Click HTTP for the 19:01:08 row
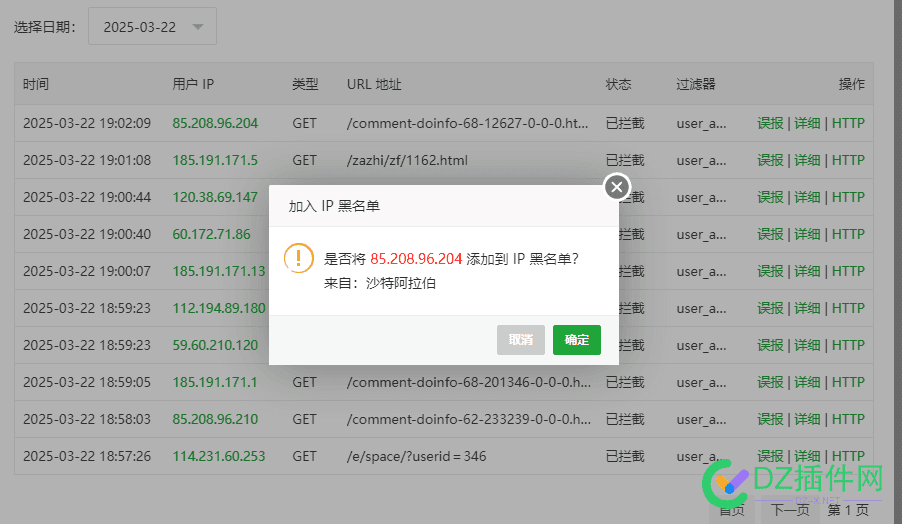This screenshot has width=902, height=524. point(848,160)
